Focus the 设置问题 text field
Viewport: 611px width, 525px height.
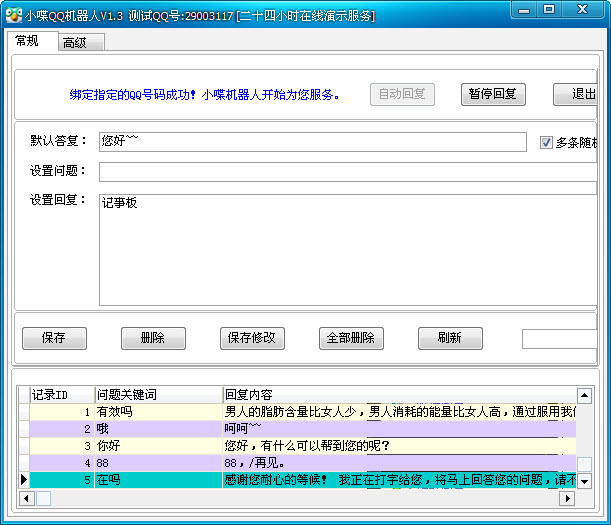point(348,172)
